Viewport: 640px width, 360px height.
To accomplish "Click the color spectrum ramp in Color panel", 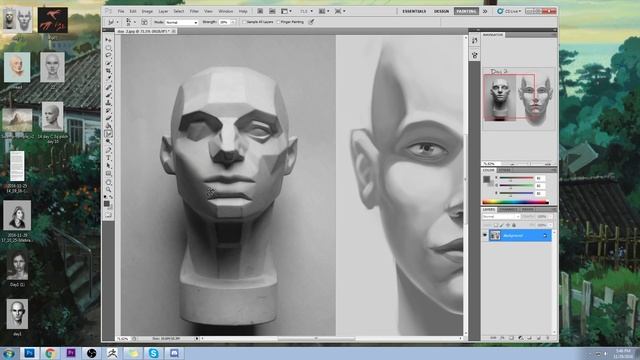I will 515,202.
